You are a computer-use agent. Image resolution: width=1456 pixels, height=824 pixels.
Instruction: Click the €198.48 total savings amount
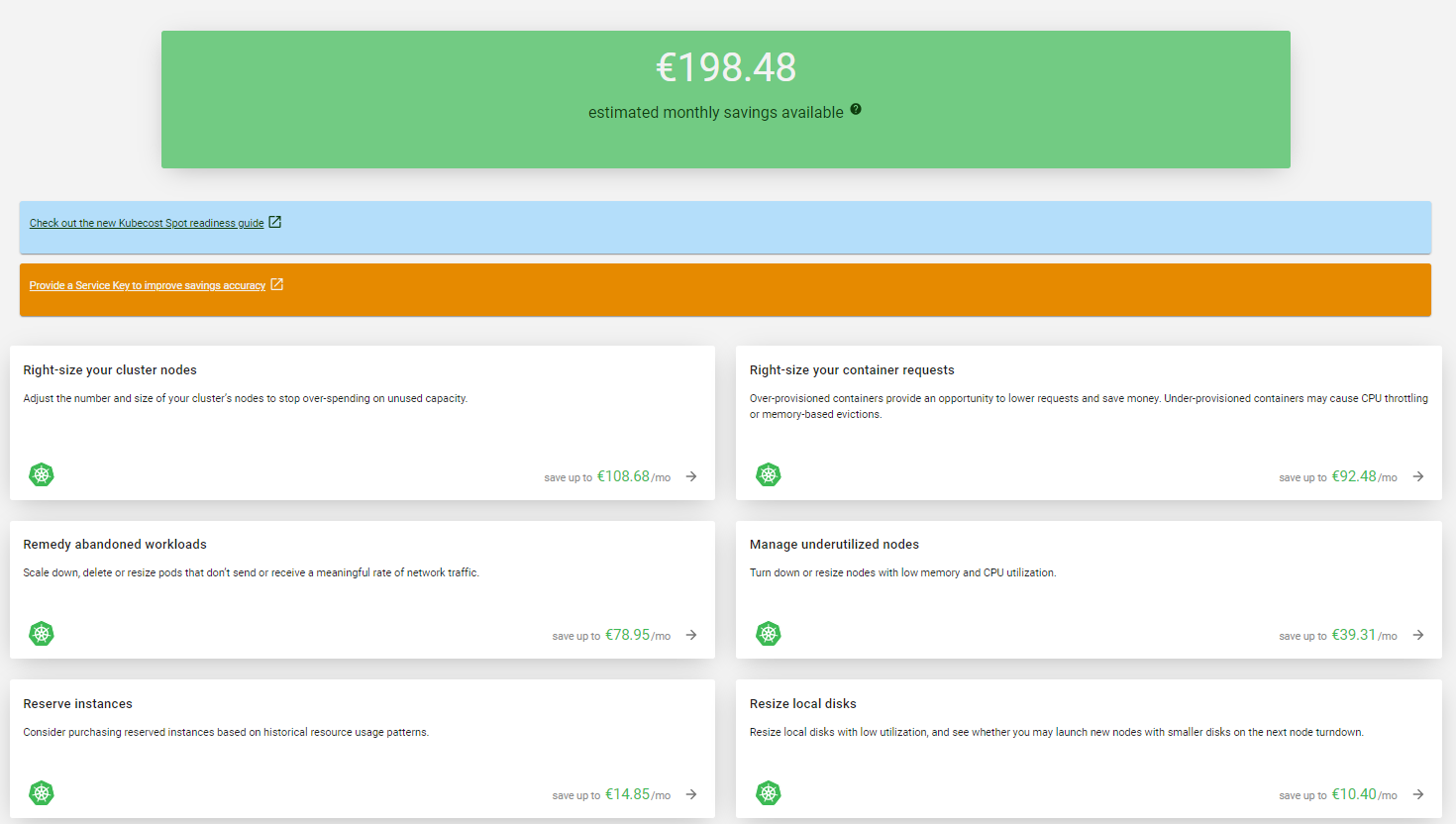click(726, 67)
